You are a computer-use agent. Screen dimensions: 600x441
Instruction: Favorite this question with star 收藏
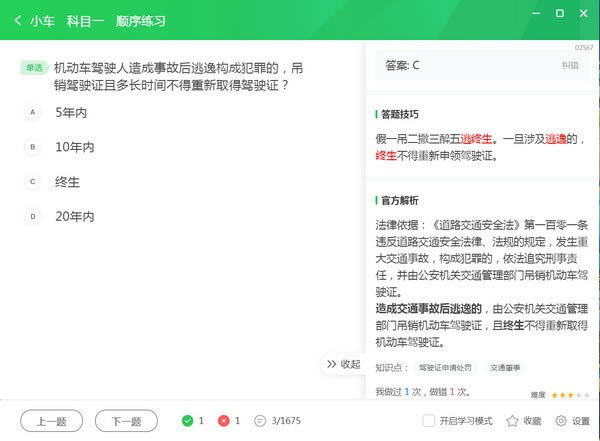523,421
